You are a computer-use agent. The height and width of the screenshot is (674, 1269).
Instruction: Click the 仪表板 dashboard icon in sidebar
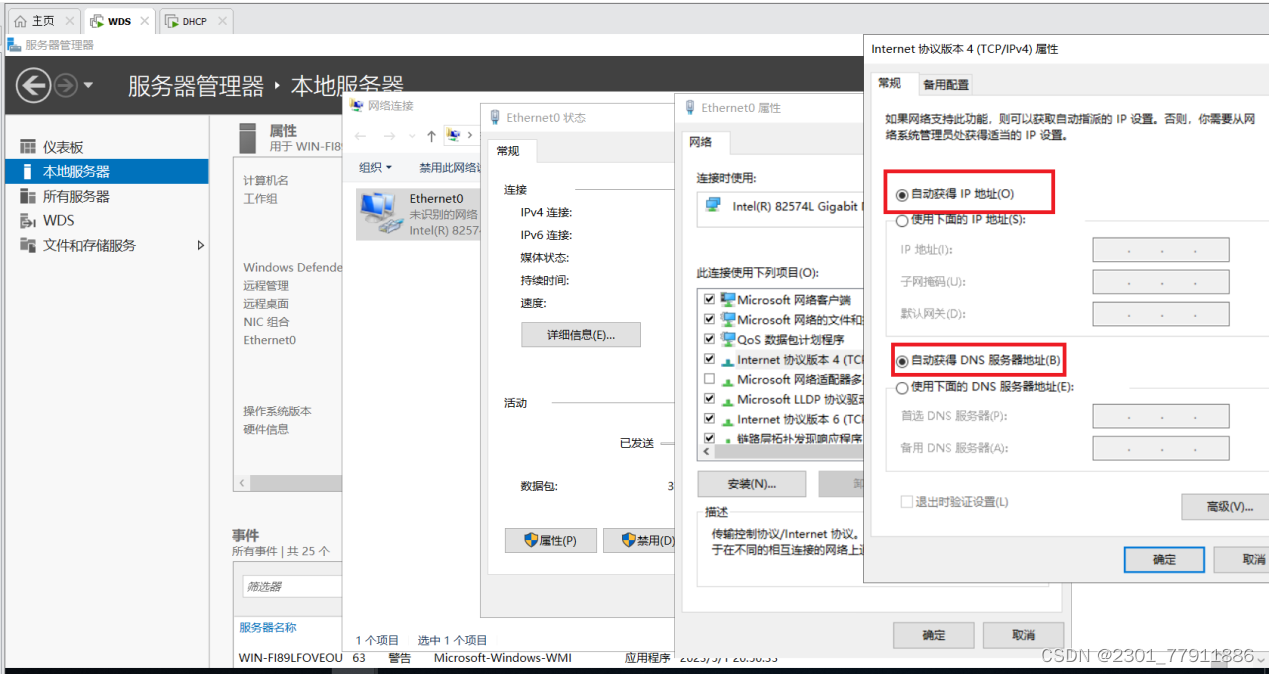coord(28,147)
